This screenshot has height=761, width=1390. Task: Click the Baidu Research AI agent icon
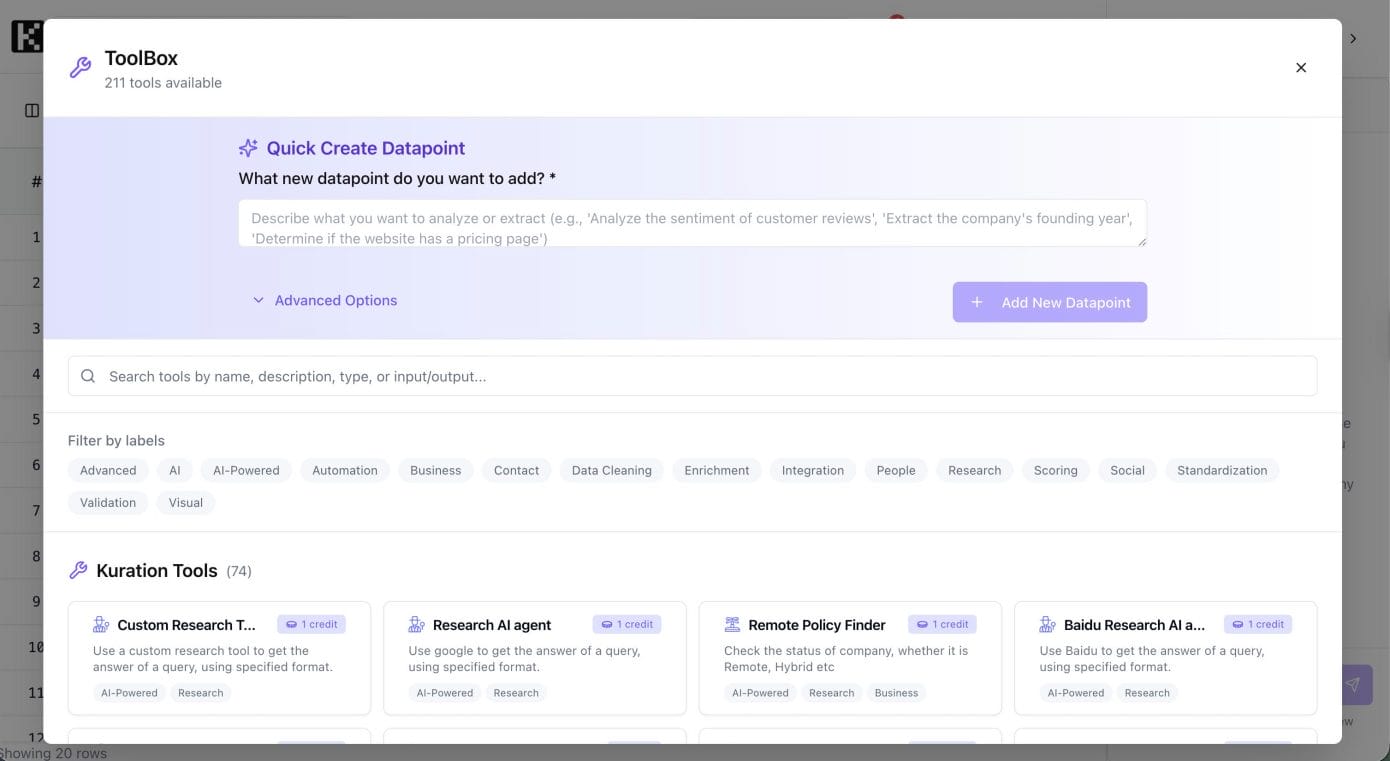(x=1047, y=625)
